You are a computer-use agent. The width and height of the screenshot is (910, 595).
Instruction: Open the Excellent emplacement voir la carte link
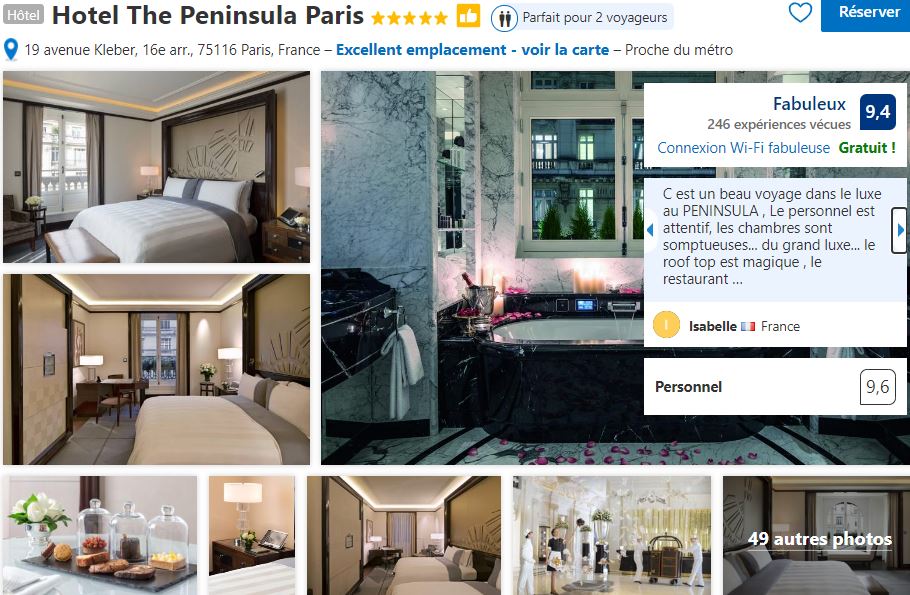[472, 50]
